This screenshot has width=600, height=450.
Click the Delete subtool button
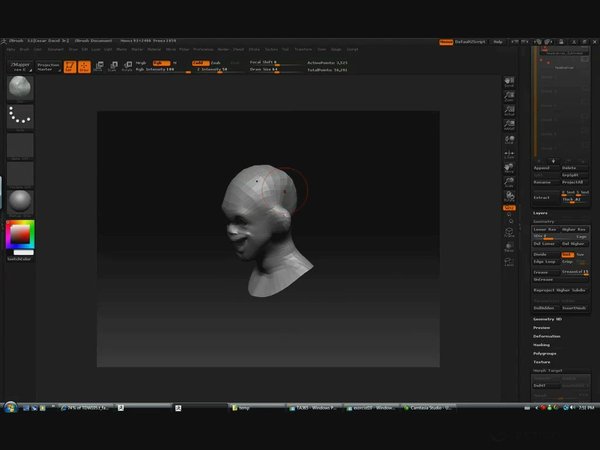[575, 168]
